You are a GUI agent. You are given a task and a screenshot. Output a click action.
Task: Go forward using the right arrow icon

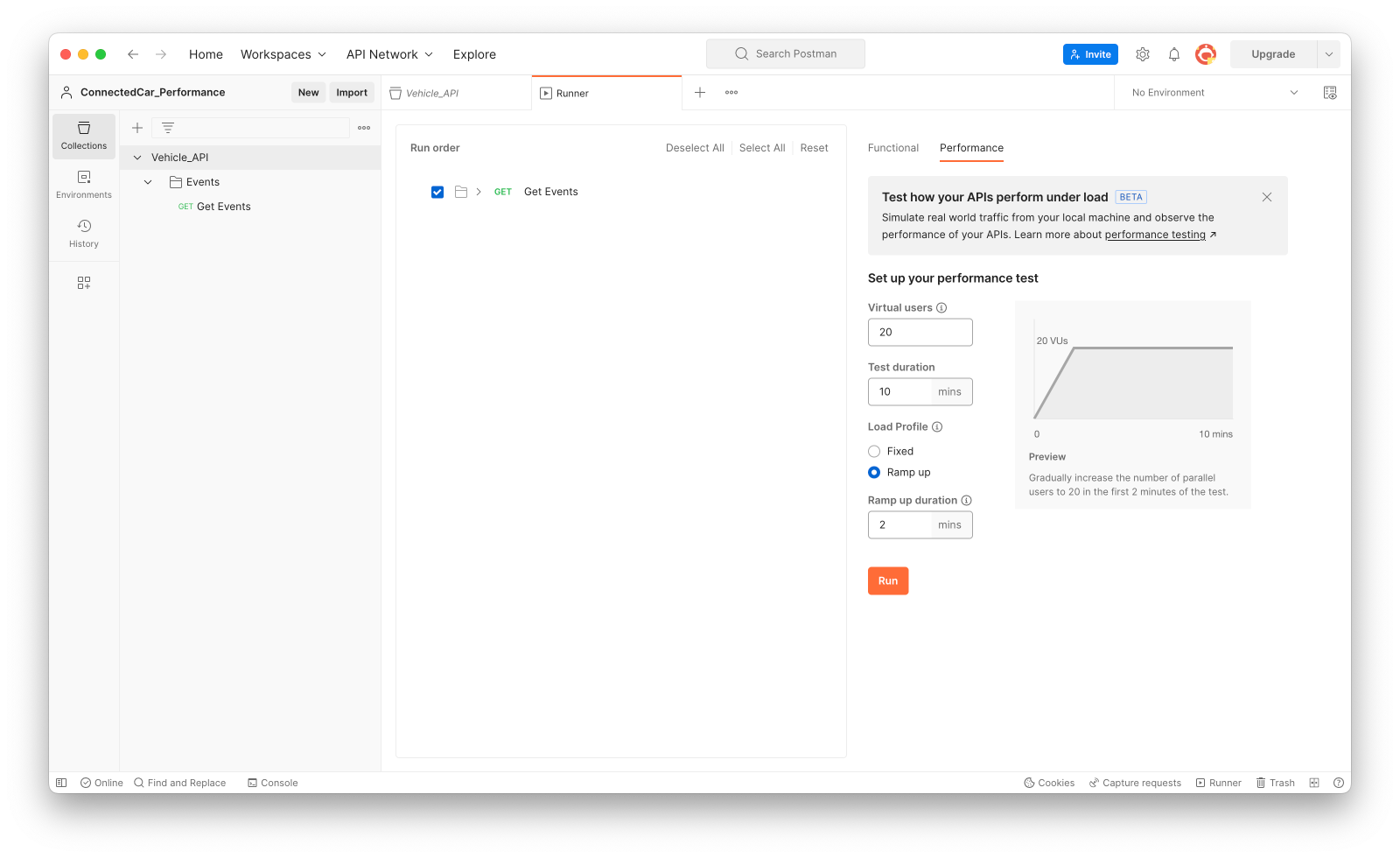(x=161, y=54)
